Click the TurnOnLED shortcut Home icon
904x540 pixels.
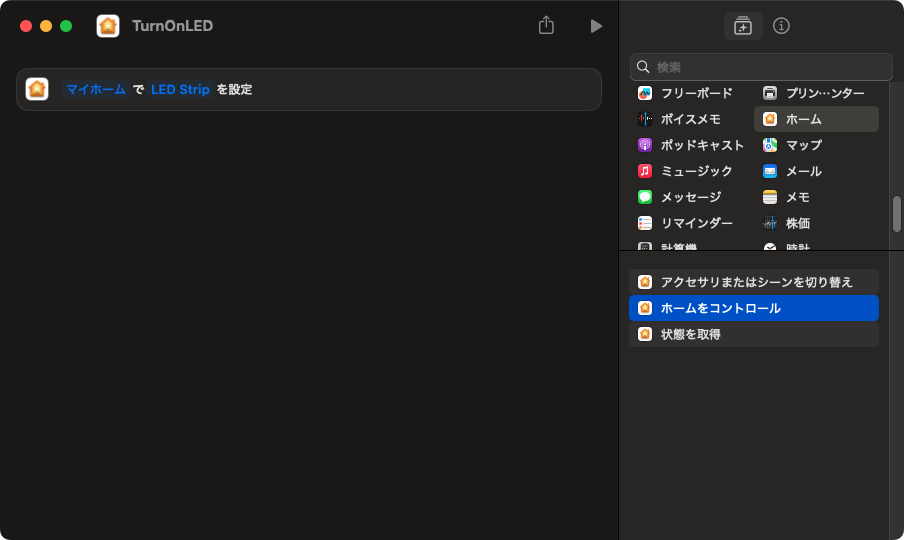point(108,26)
